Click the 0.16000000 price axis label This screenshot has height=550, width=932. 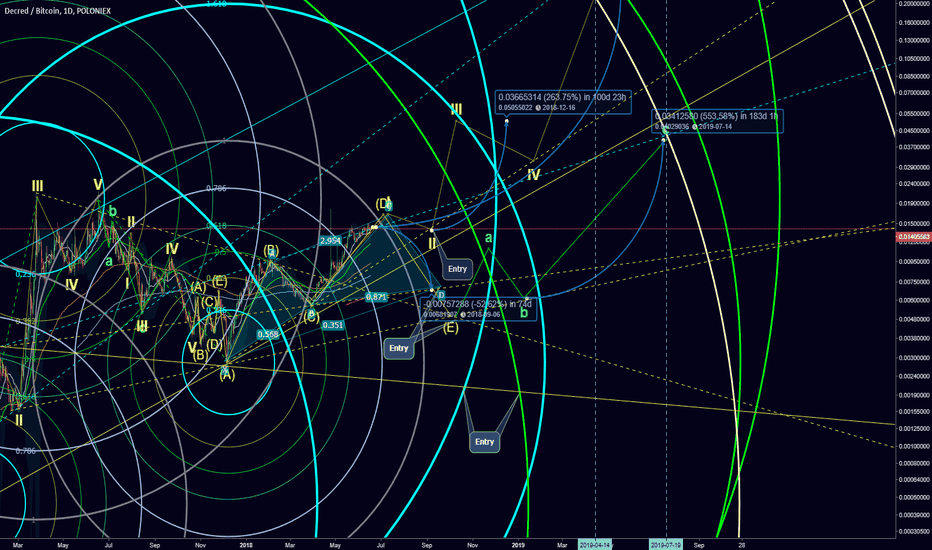coord(914,23)
